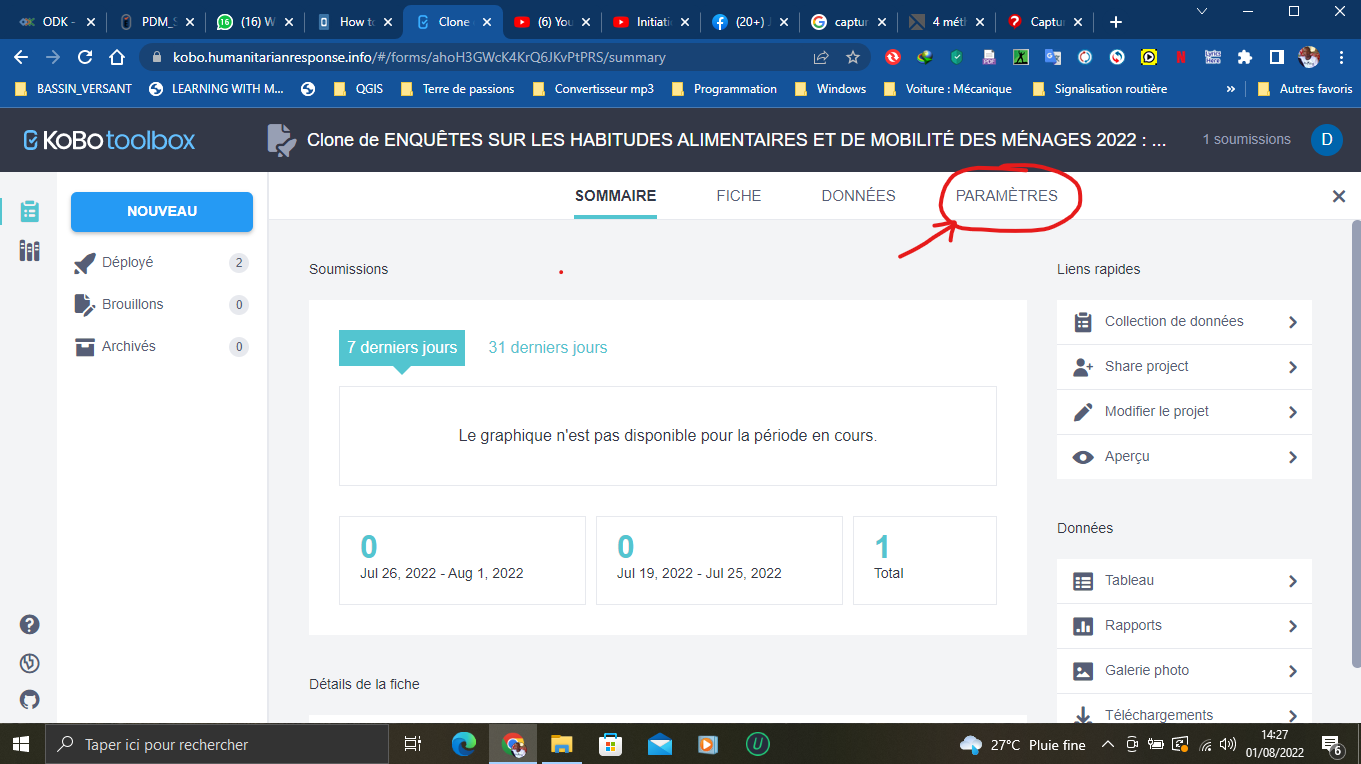Switch to the DONNÉES tab
Image resolution: width=1361 pixels, height=764 pixels.
point(858,196)
